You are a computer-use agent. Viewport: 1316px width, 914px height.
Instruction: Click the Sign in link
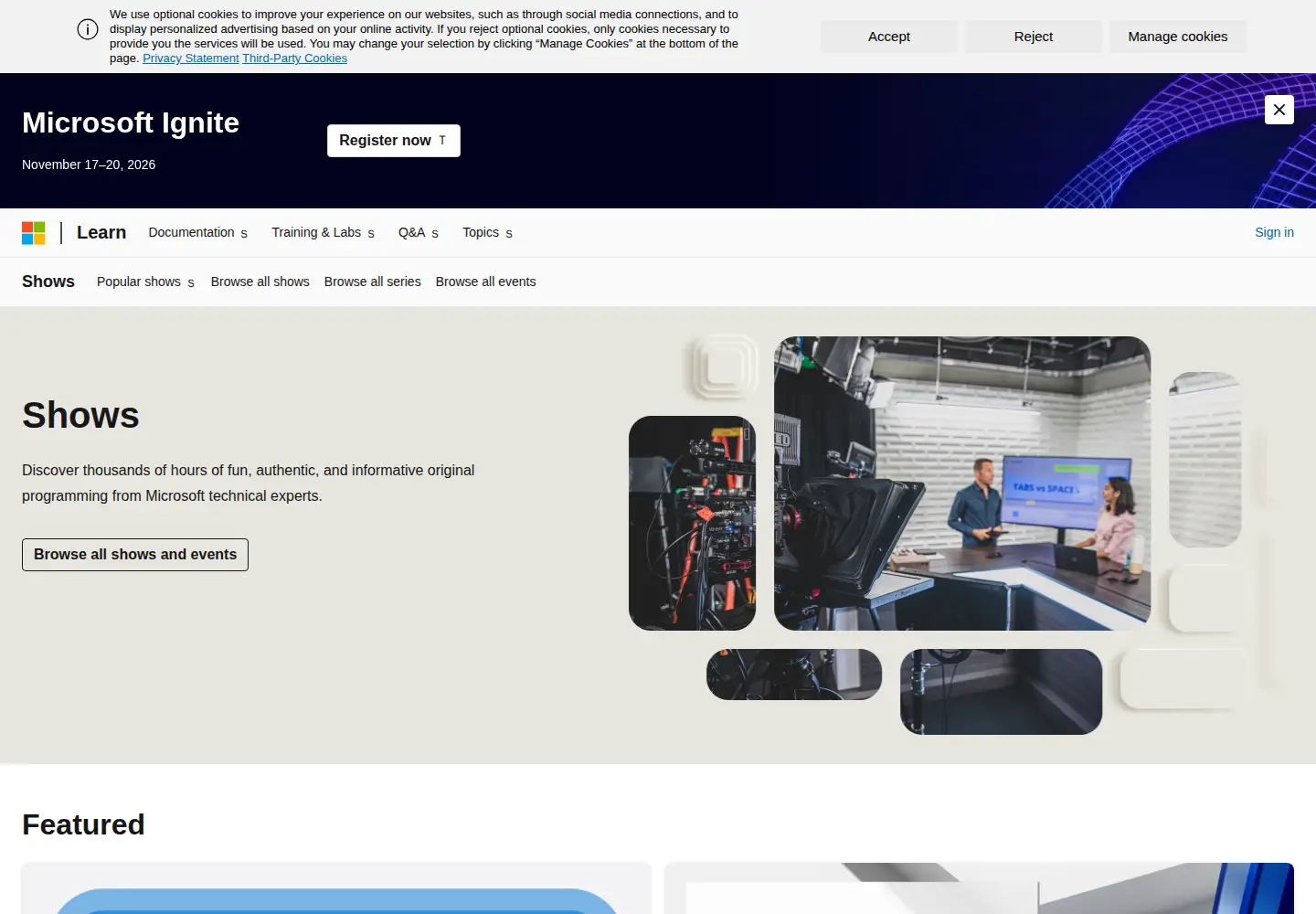point(1274,232)
